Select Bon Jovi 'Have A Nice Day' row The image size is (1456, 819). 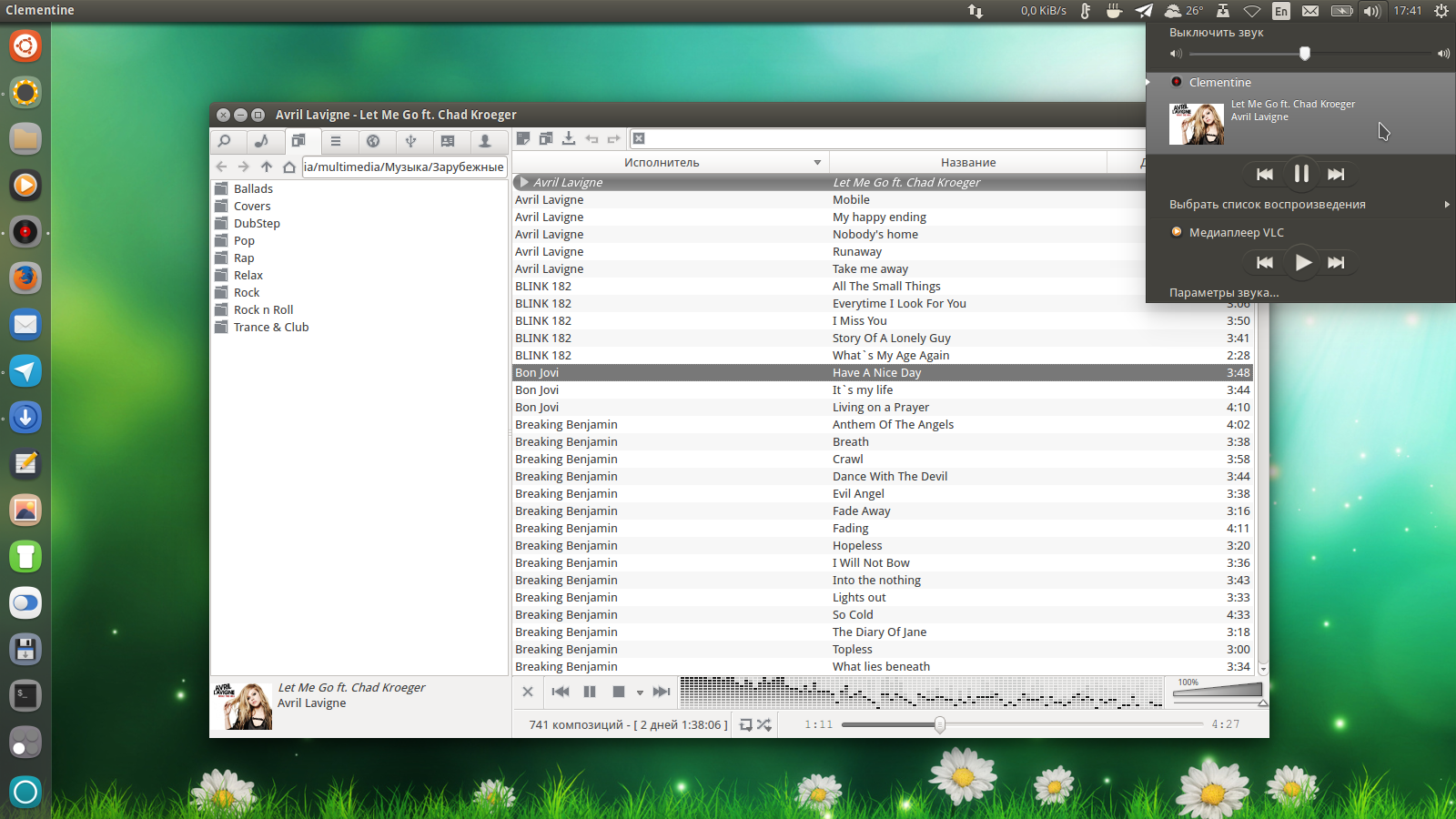coord(883,372)
